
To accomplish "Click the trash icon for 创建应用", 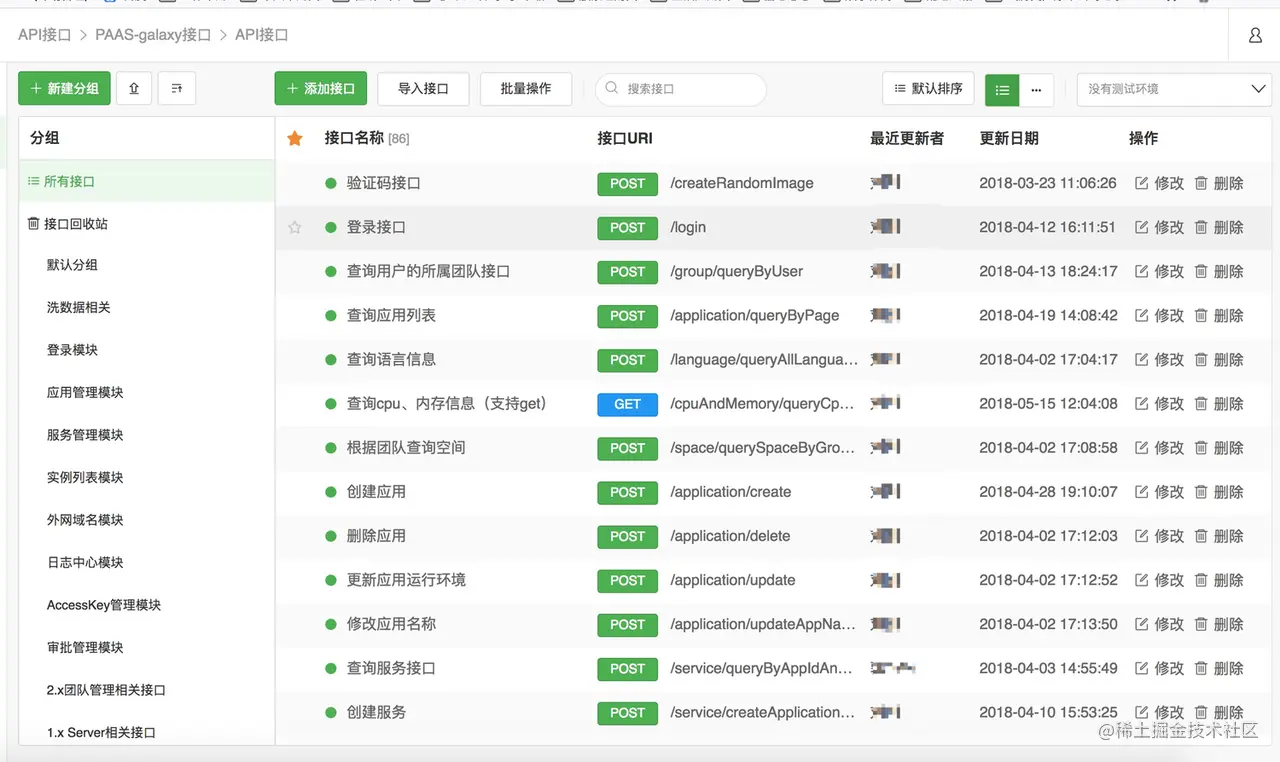I will [x=1201, y=492].
